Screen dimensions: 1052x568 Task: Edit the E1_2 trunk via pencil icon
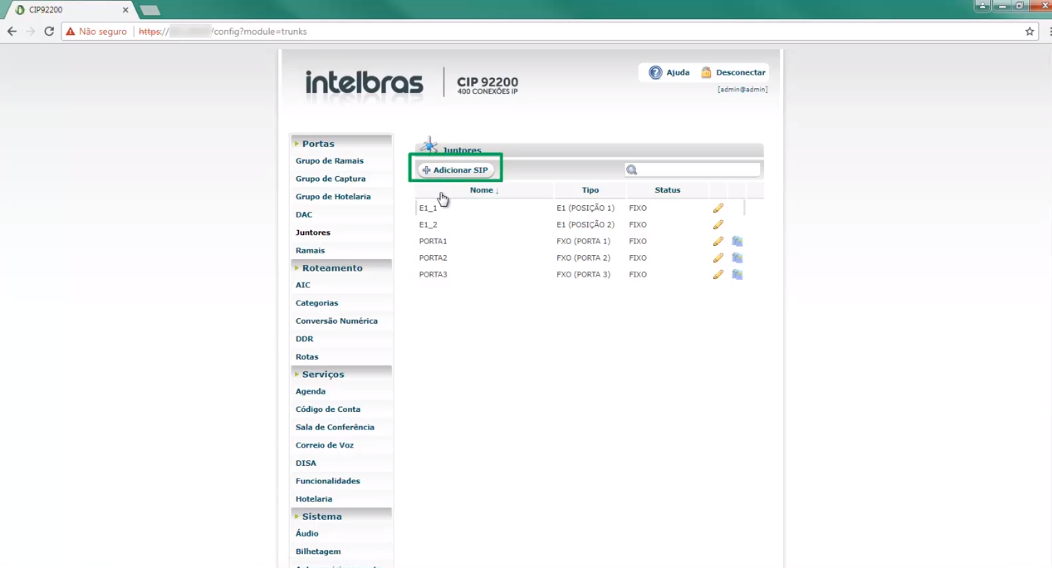coord(718,225)
